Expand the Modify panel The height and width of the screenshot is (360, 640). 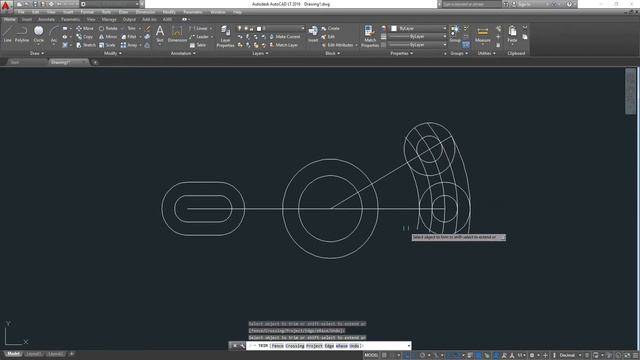coord(113,53)
